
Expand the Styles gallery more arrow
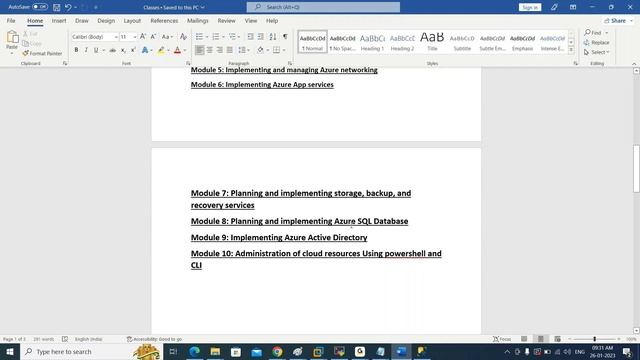point(571,50)
